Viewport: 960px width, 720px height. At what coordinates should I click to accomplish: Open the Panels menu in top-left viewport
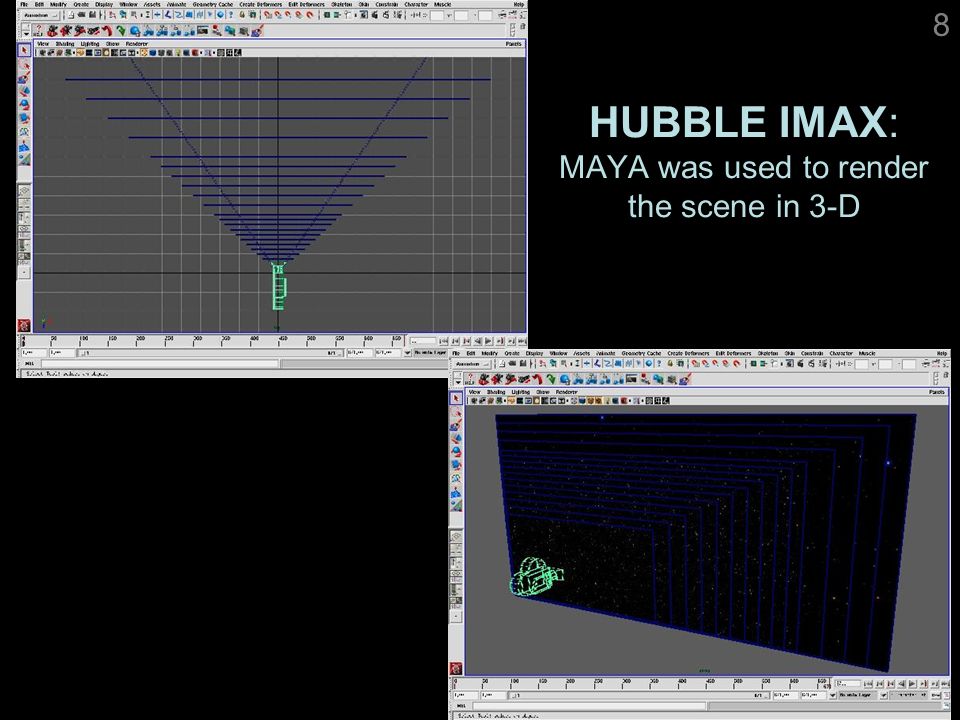(x=513, y=43)
